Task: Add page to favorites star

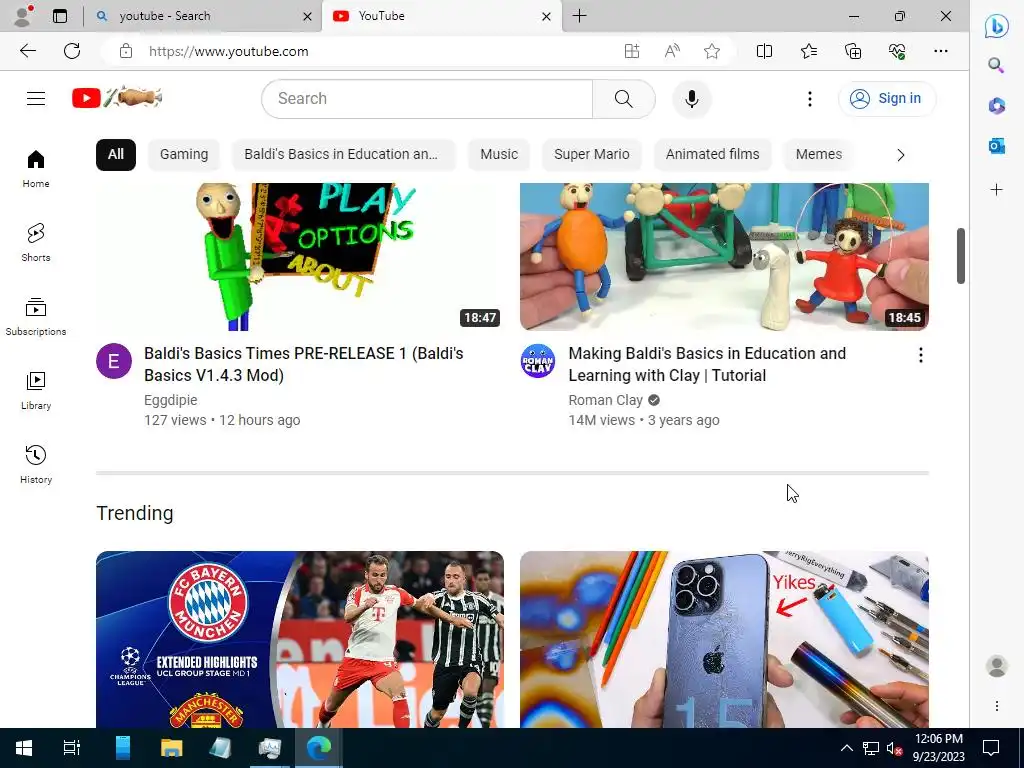Action: (x=712, y=51)
